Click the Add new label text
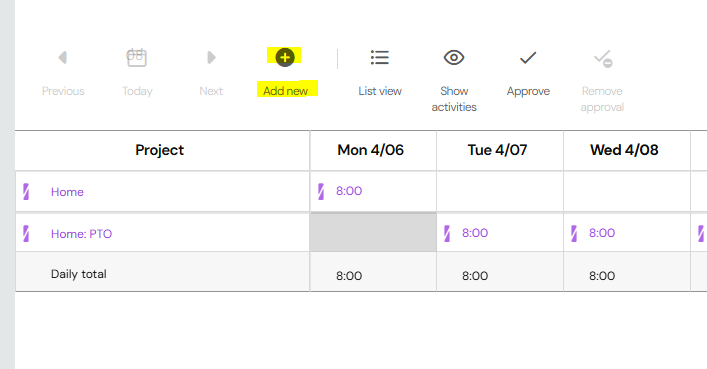Viewport: 707px width, 369px height. (x=285, y=91)
